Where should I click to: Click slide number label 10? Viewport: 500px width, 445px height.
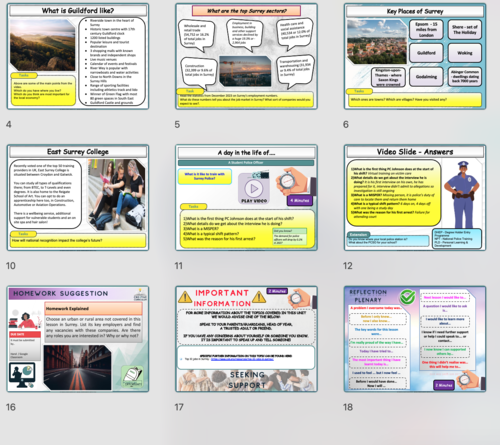[x=11, y=266]
